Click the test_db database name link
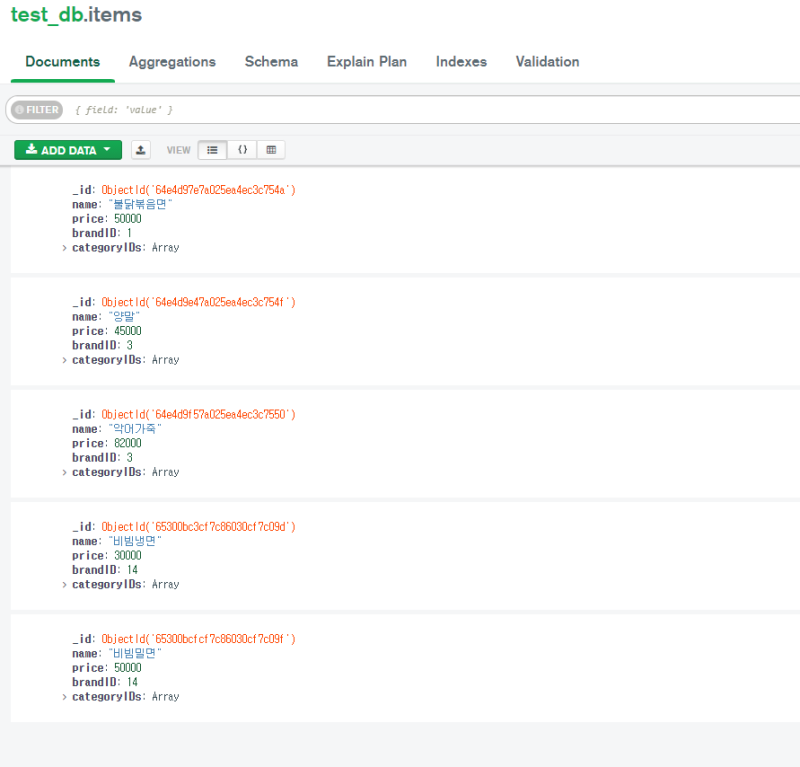This screenshot has width=800, height=767. [40, 16]
